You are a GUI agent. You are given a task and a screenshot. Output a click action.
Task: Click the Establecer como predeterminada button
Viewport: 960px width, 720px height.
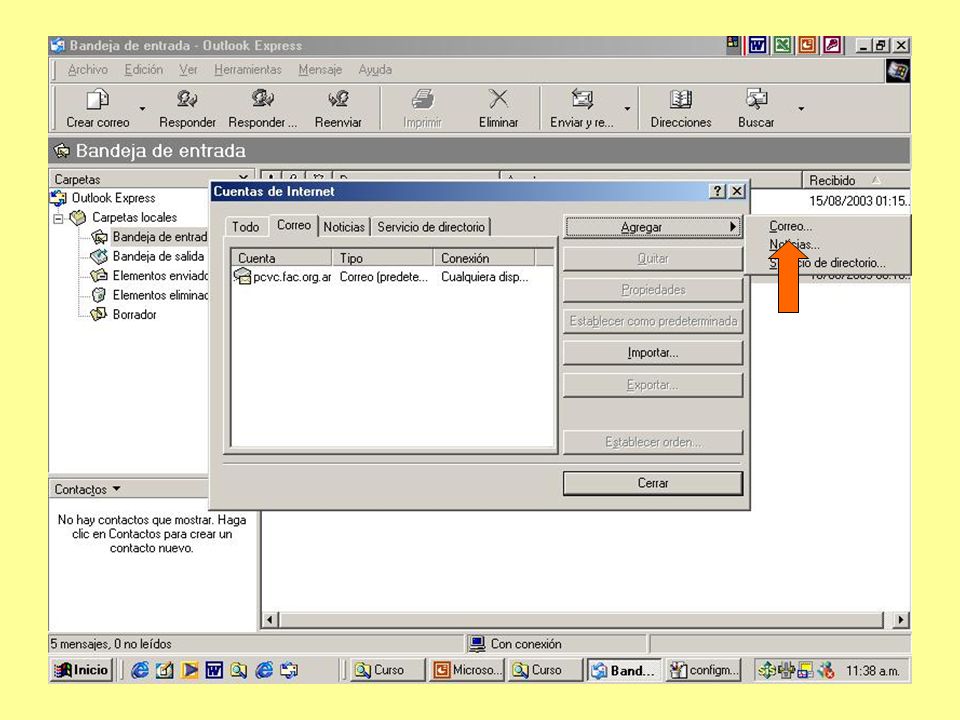pos(653,321)
